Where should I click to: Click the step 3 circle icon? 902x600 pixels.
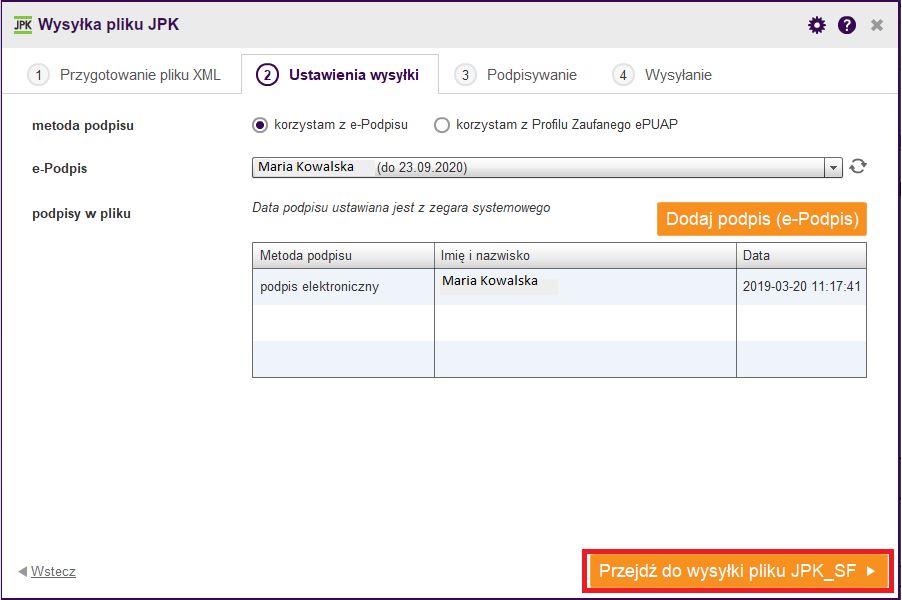465,75
